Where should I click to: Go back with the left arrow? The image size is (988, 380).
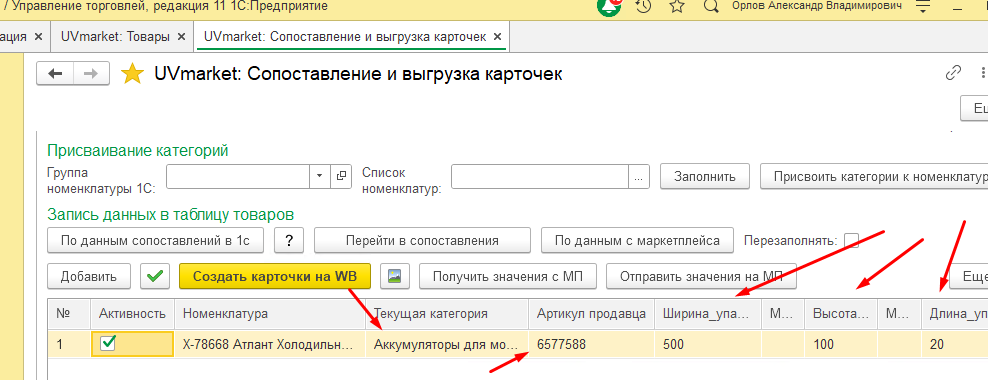pos(55,73)
